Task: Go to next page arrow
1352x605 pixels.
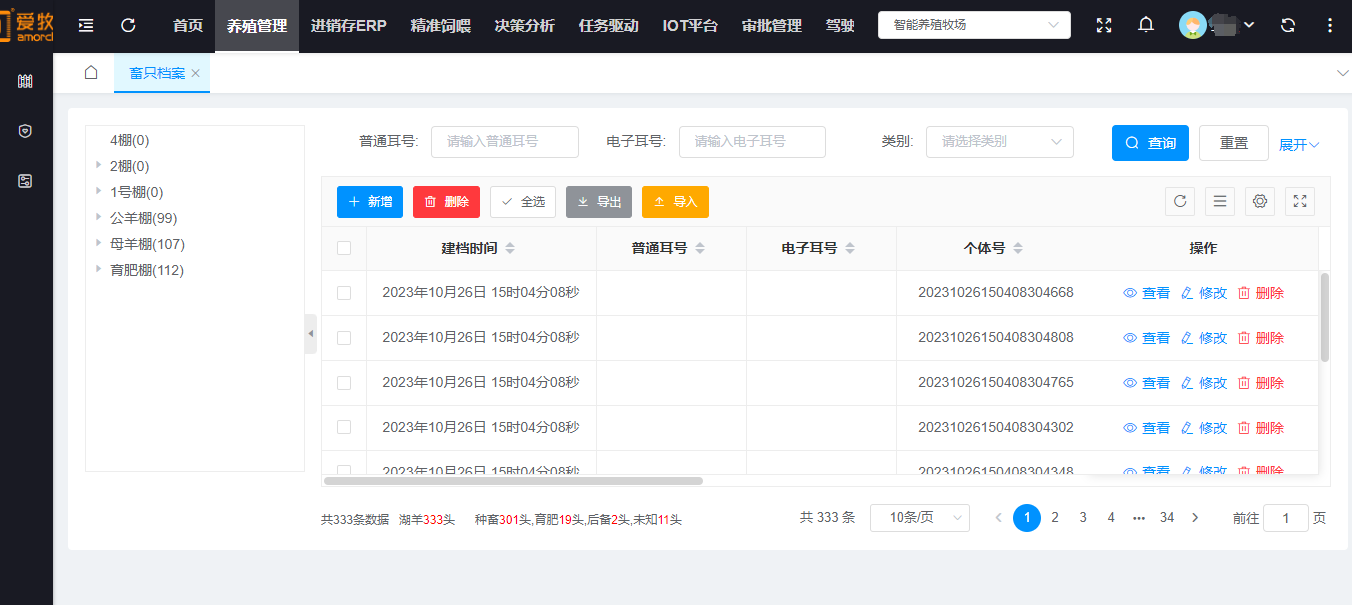Action: point(1195,517)
